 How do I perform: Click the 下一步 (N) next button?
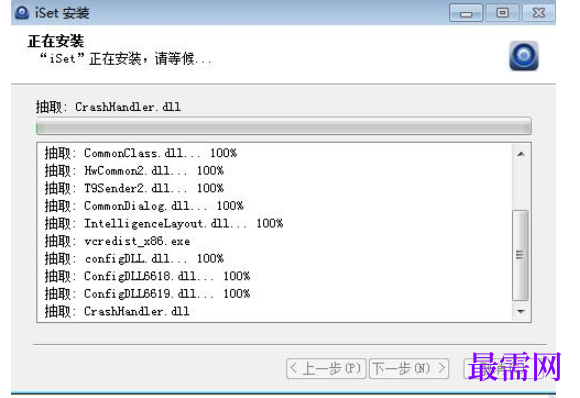coord(409,368)
